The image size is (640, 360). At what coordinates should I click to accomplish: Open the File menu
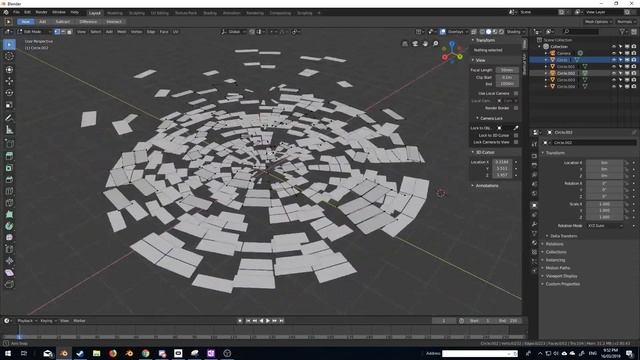[16, 12]
